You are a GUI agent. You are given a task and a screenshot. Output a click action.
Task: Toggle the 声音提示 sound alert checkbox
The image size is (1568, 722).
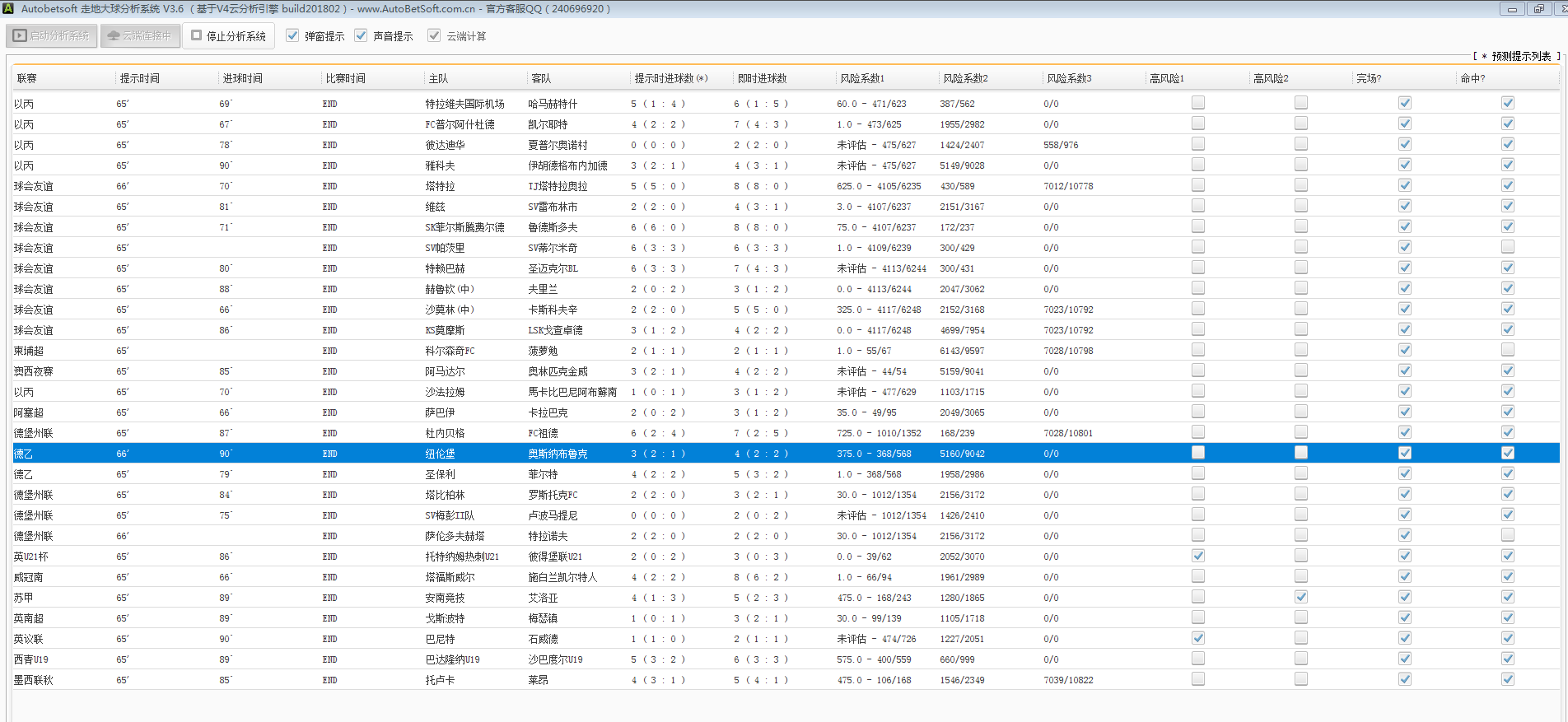coord(361,36)
